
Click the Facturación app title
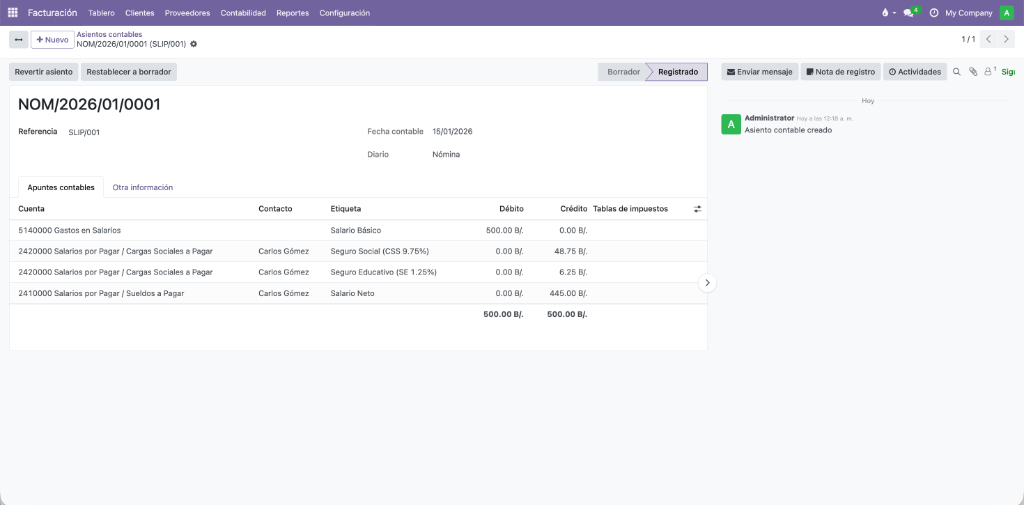(x=52, y=13)
